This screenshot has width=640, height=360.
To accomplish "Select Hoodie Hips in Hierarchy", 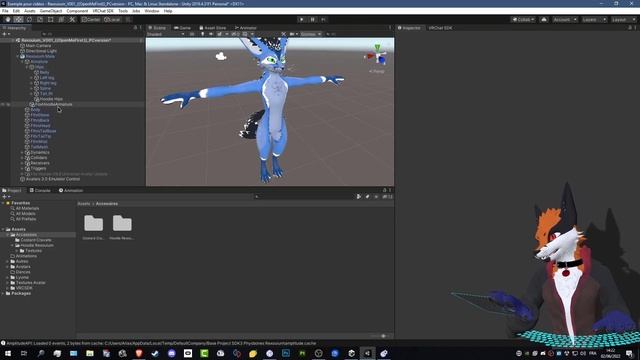I will [51, 99].
